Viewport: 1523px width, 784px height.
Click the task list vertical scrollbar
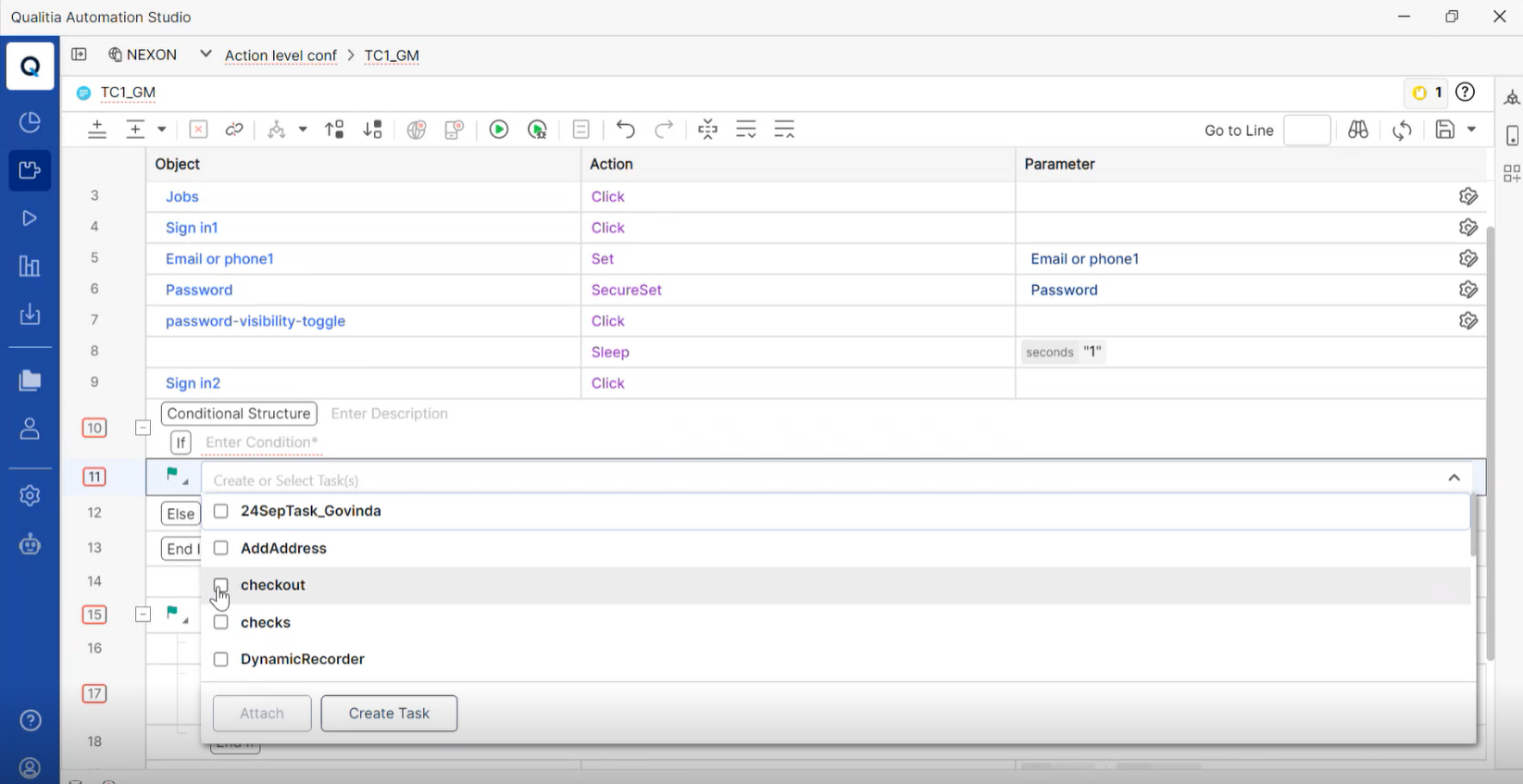pyautogui.click(x=1473, y=528)
